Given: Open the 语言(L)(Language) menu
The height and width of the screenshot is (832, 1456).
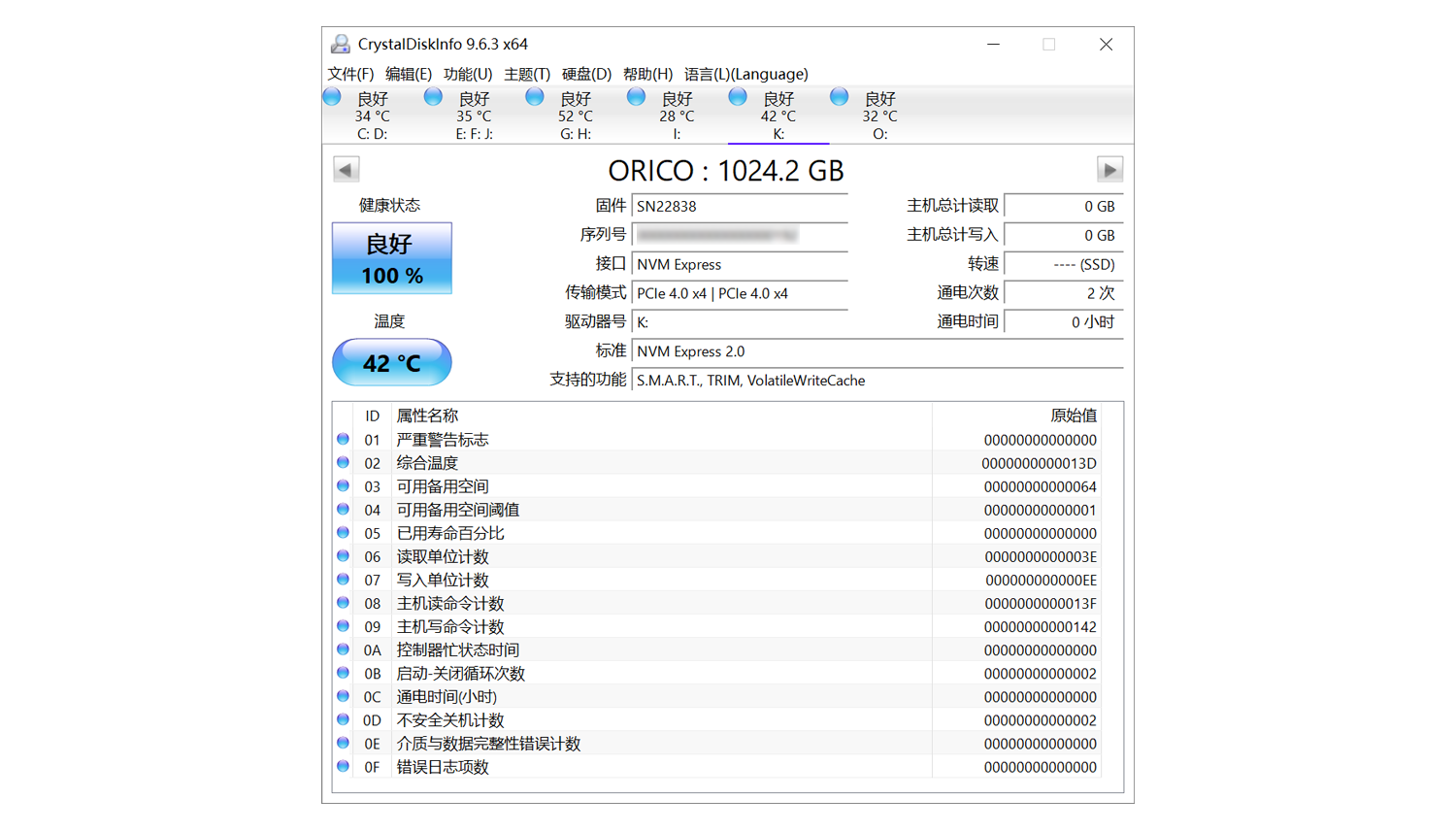Looking at the screenshot, I should (746, 74).
